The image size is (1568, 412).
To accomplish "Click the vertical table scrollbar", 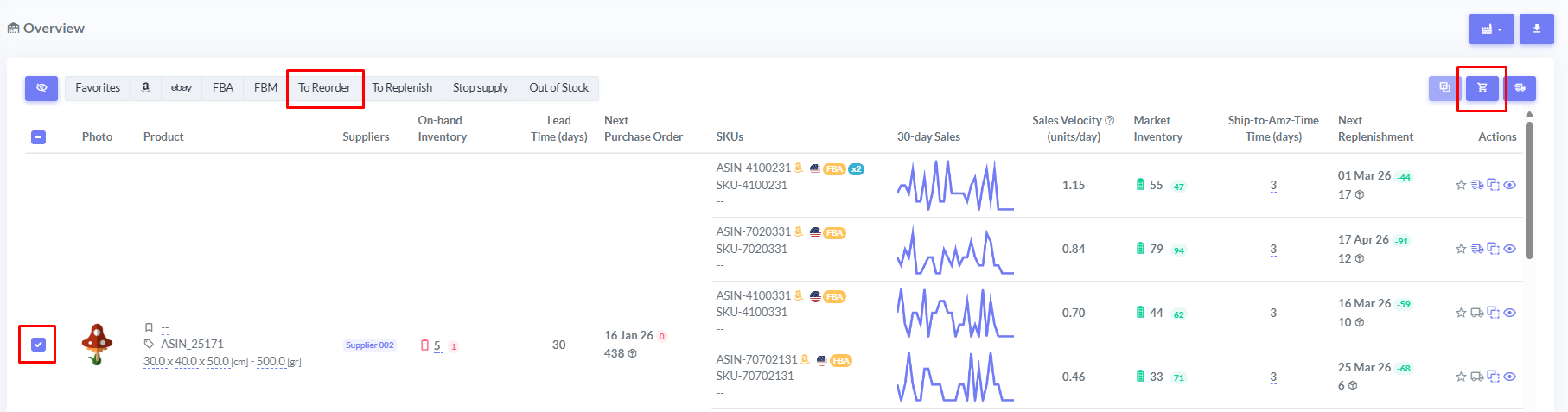I will (x=1529, y=190).
